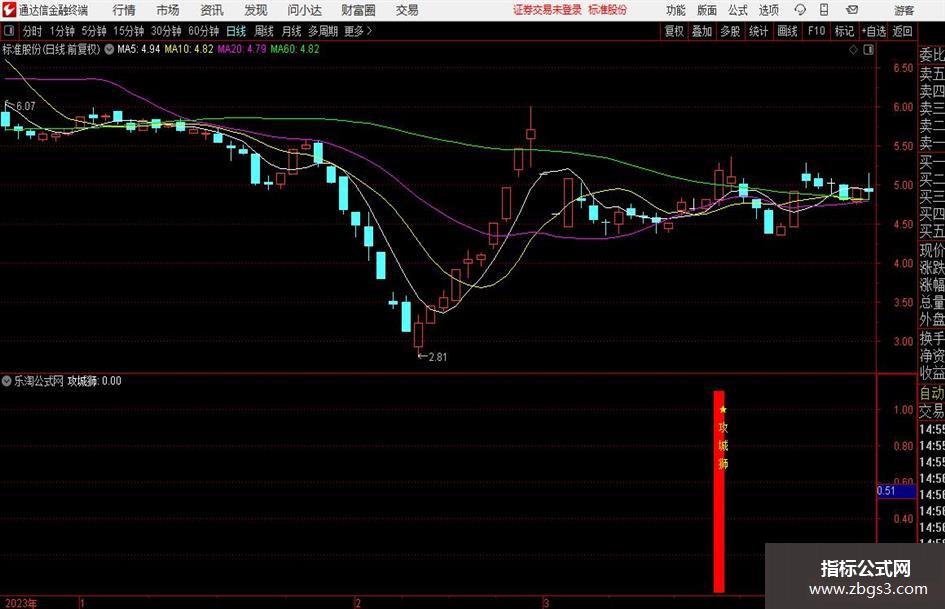
Task: Toggle the right info panel icon
Action: (x=868, y=50)
